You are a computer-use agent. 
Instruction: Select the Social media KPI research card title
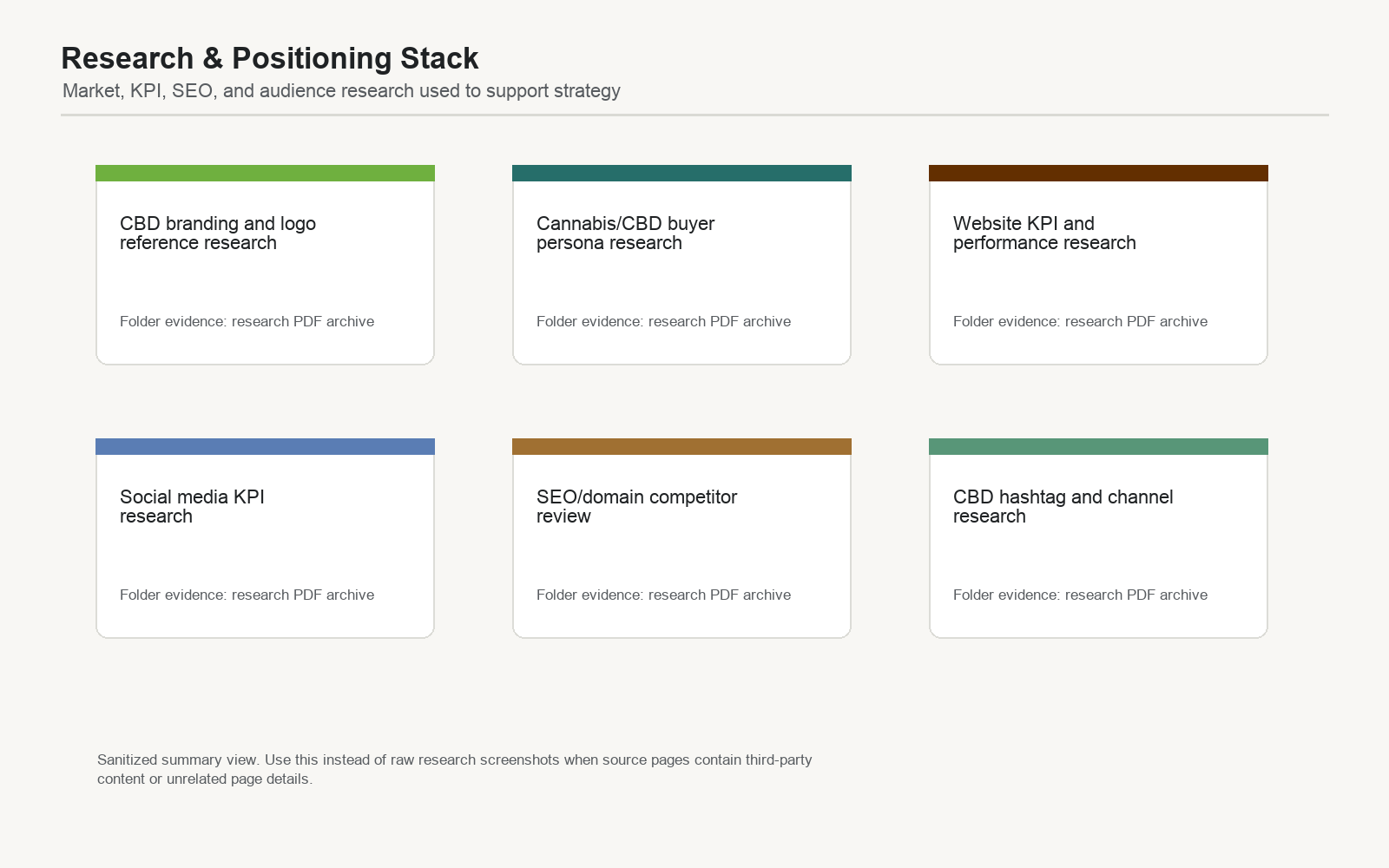(192, 506)
